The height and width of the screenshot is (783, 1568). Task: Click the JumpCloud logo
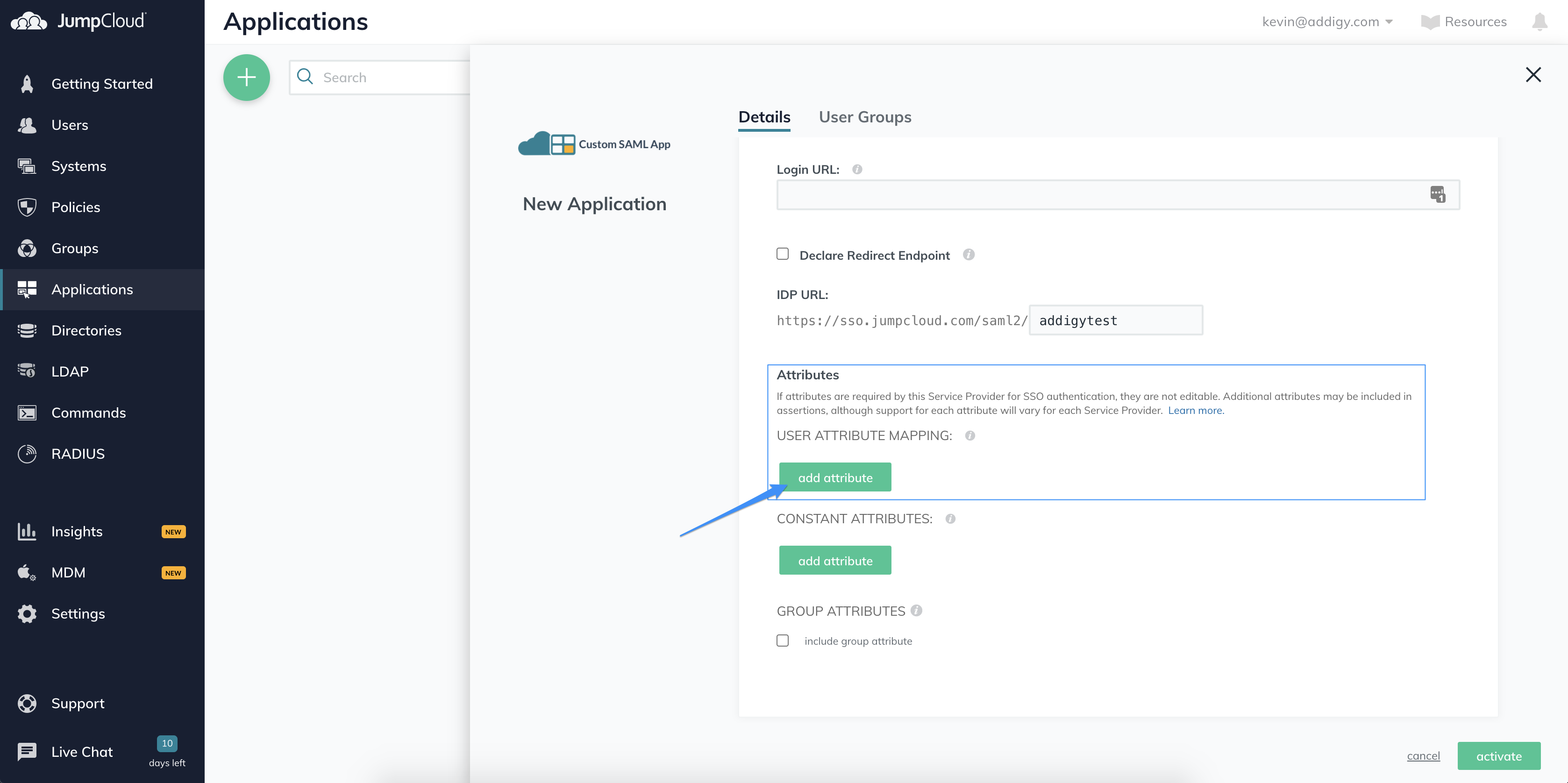78,21
